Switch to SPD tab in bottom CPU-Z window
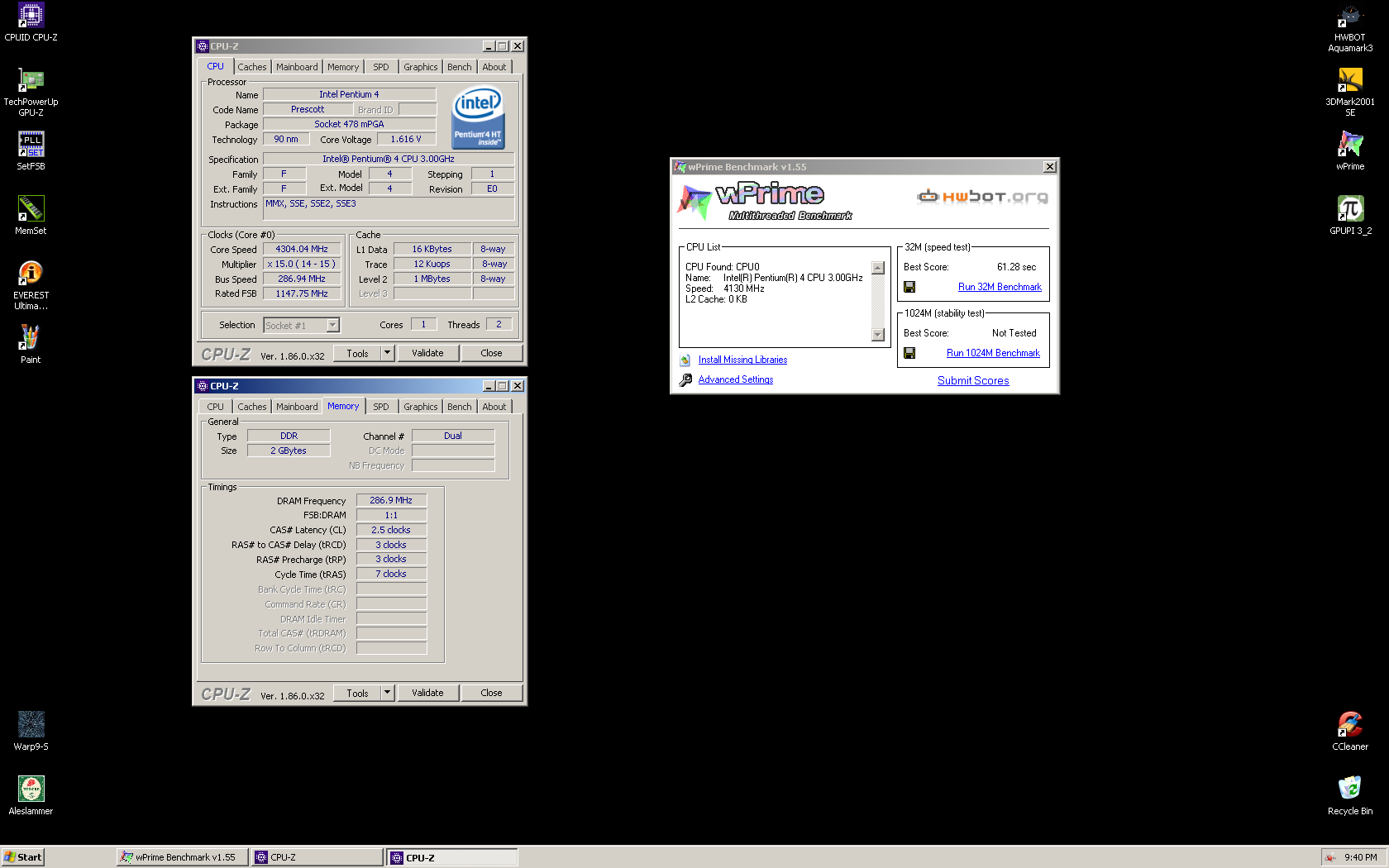 (381, 407)
